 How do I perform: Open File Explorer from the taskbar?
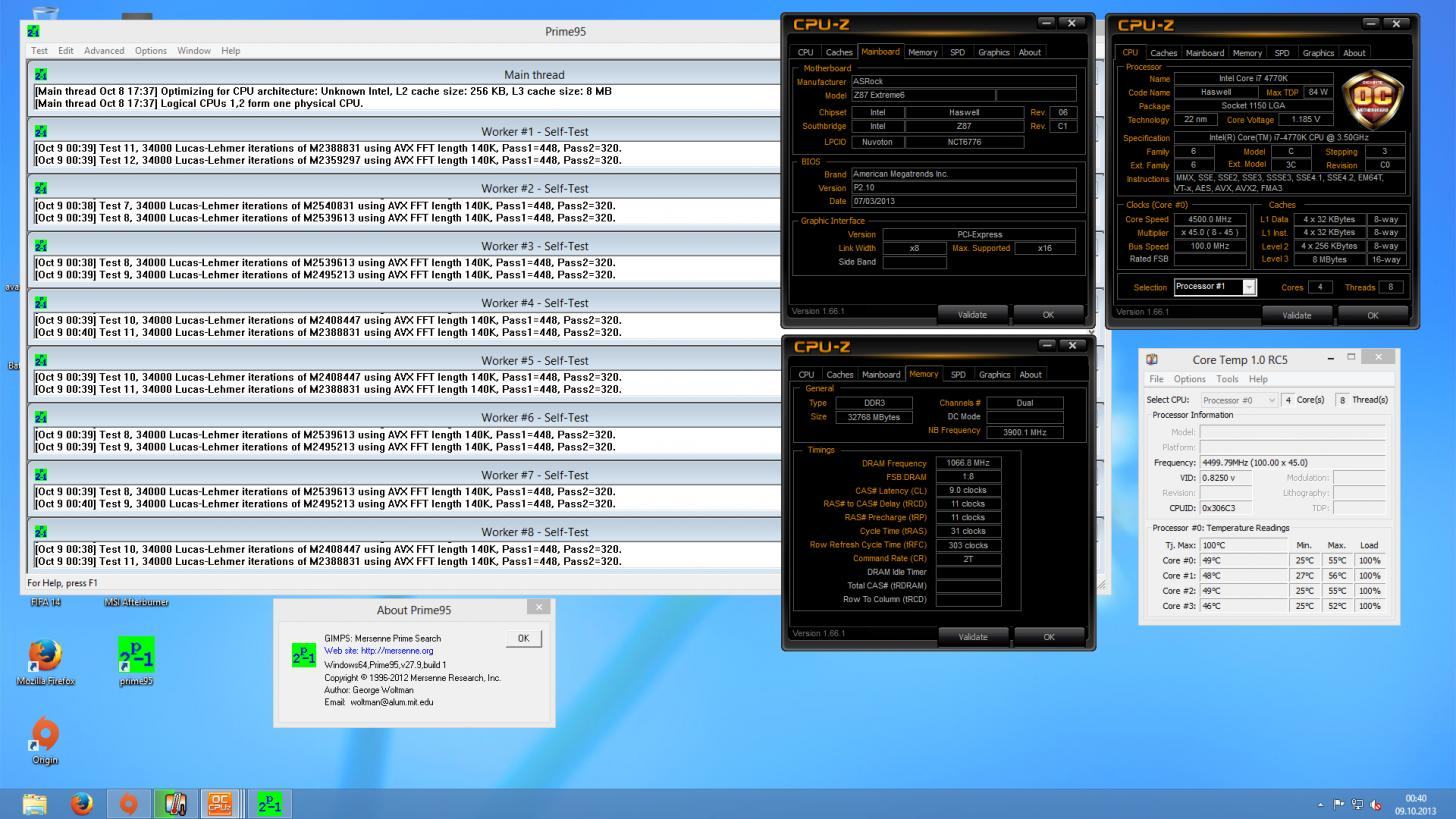(35, 803)
